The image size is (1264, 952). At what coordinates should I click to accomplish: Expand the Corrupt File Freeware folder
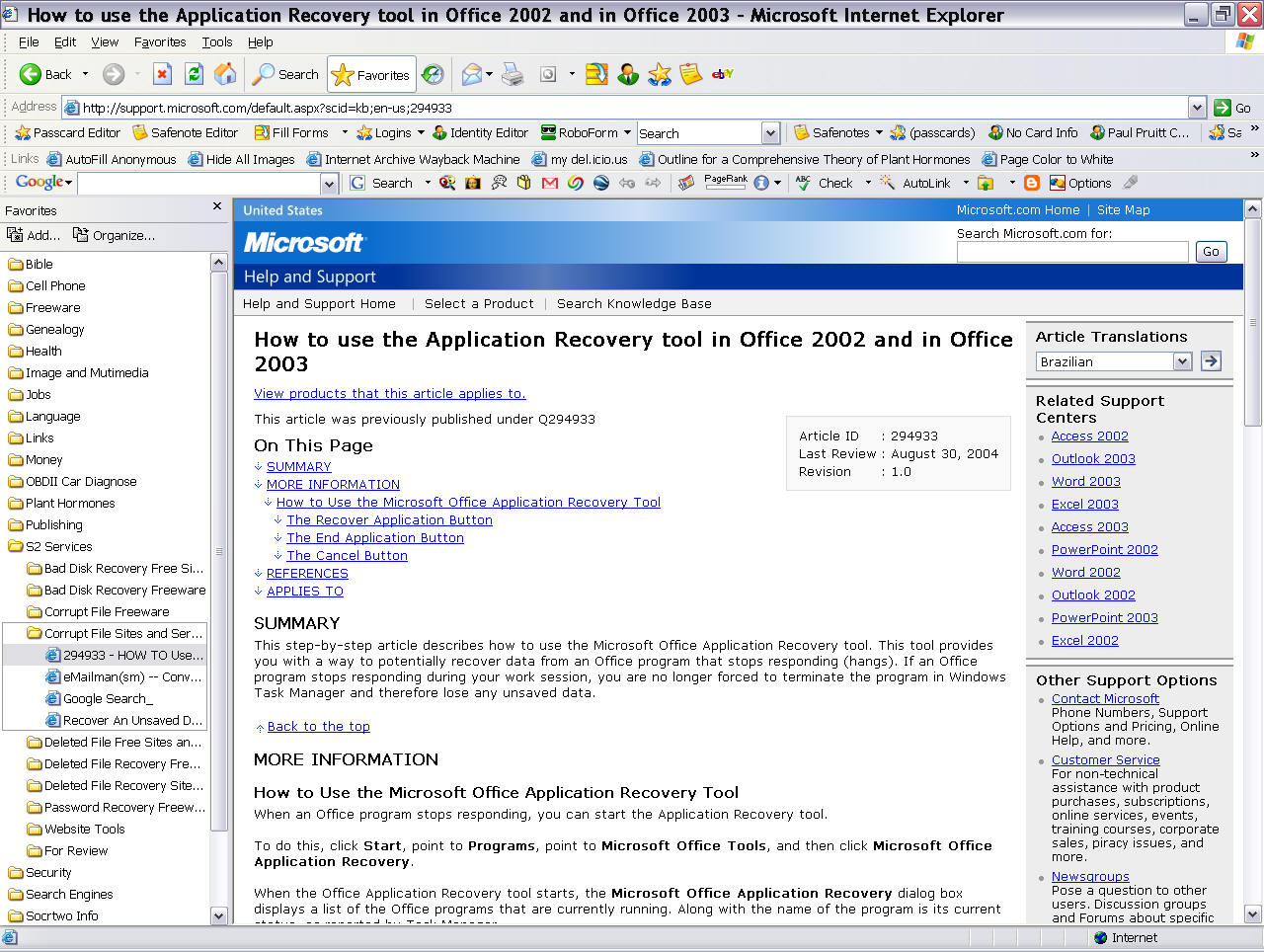pos(98,611)
